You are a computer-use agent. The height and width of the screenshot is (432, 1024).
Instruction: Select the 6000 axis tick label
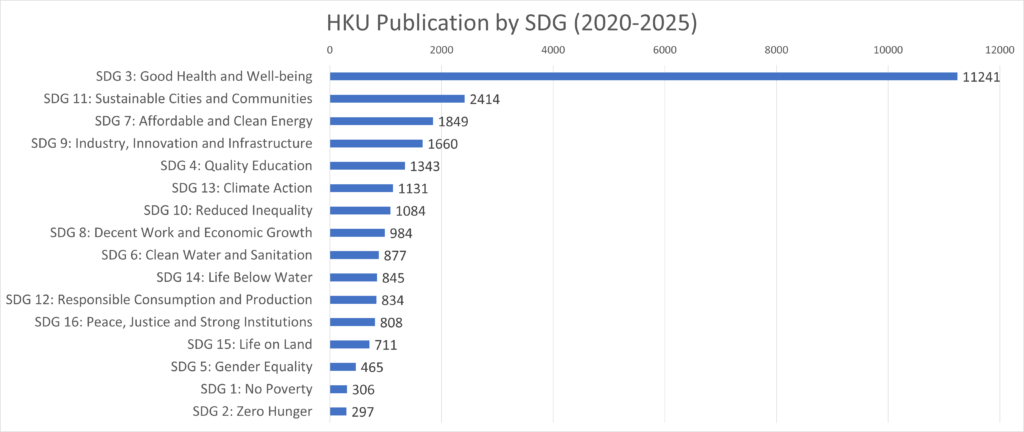tap(664, 49)
